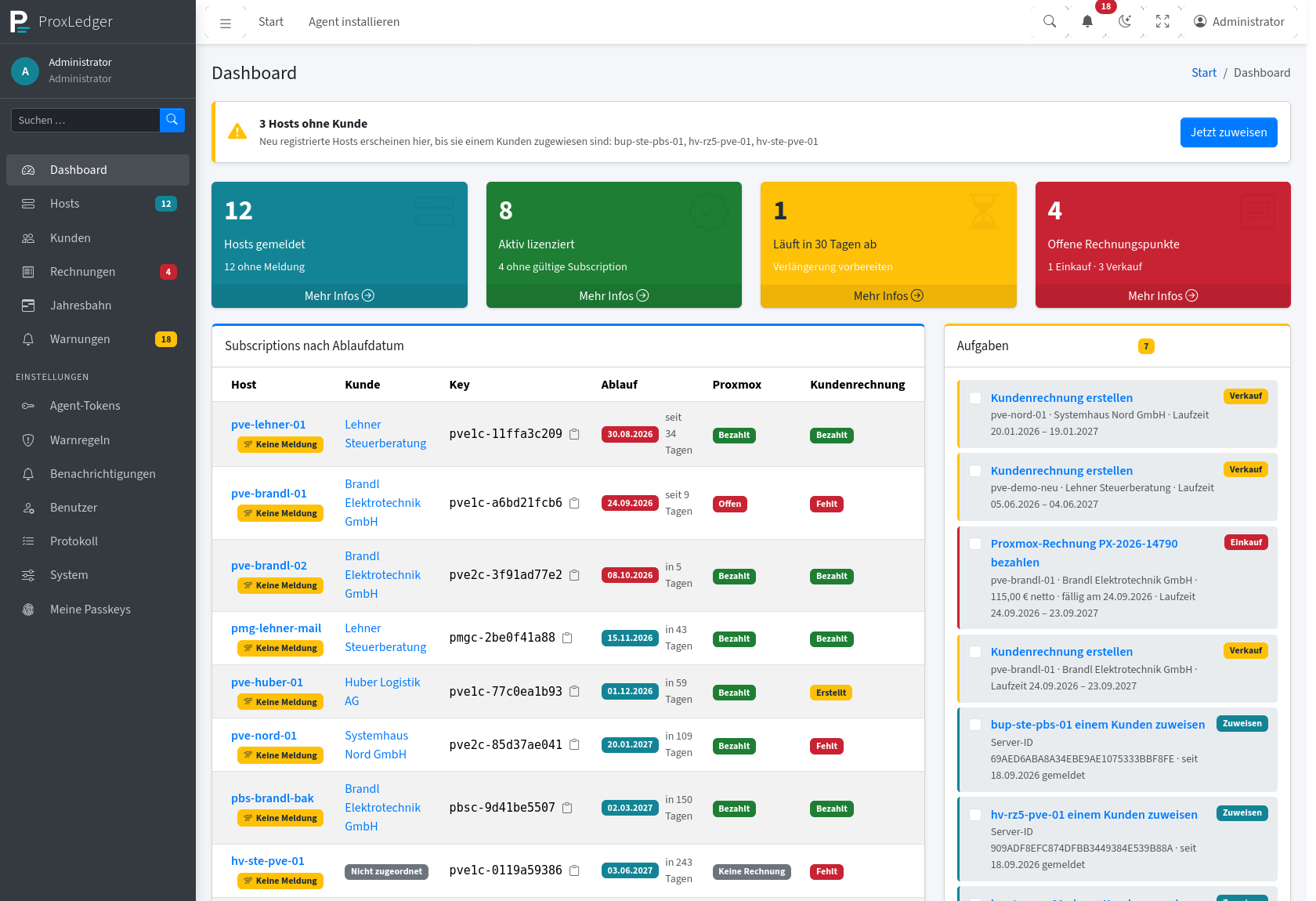Click the Zuweisen badge for bup-ste-pbs-01
Image resolution: width=1316 pixels, height=901 pixels.
click(1242, 724)
